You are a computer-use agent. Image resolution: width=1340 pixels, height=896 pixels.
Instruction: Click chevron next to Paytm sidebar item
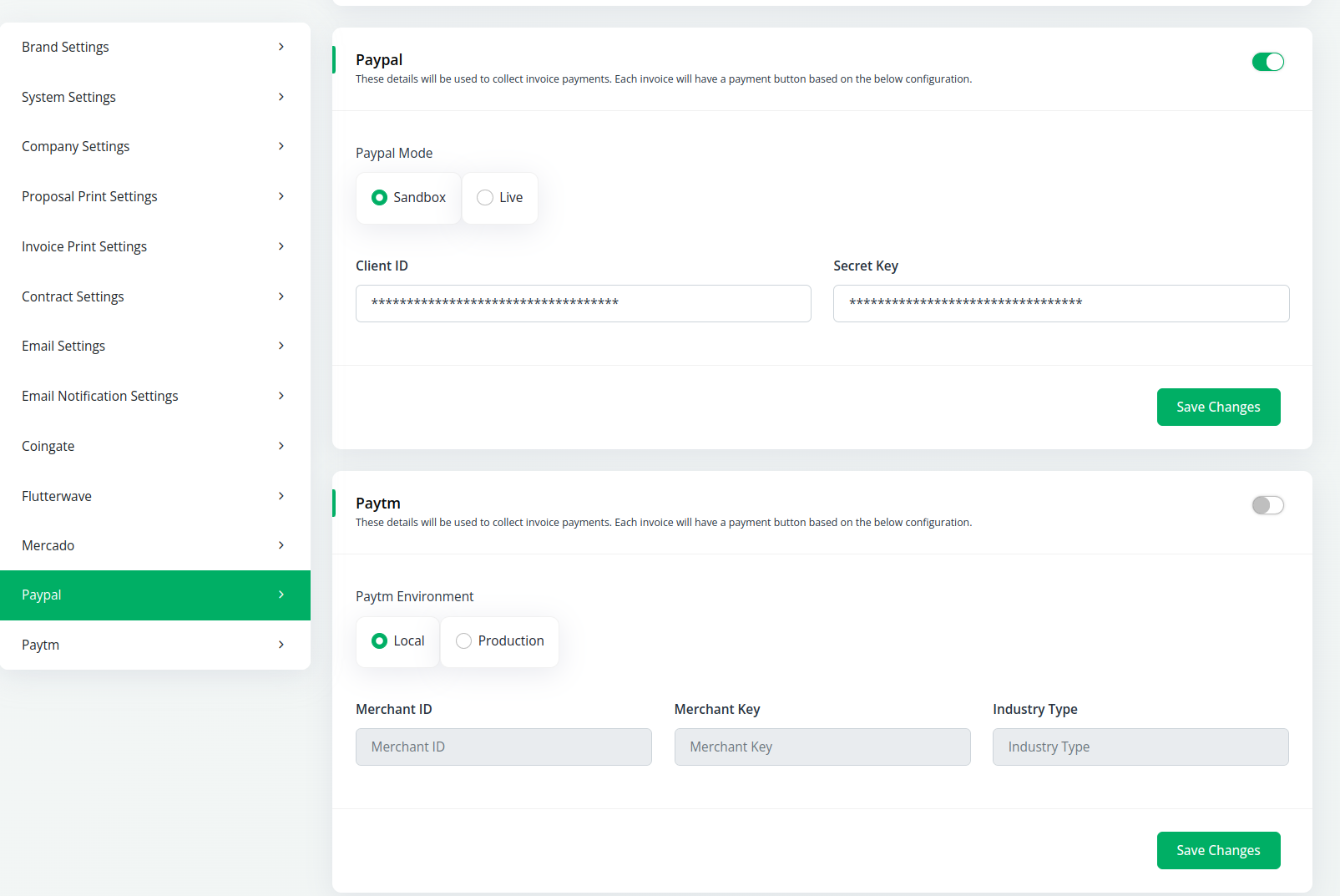(x=281, y=645)
